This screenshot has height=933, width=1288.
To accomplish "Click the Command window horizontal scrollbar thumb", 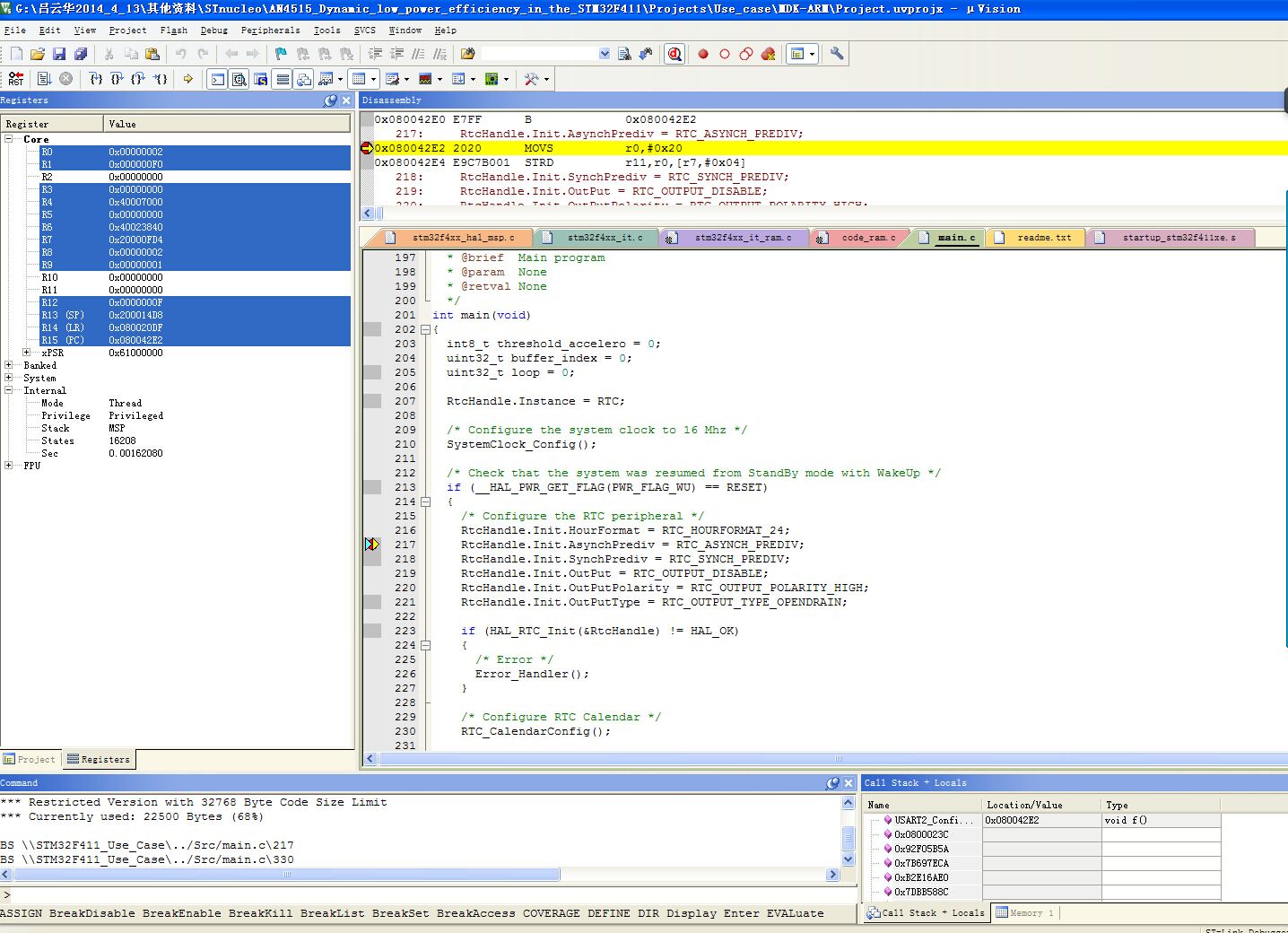I will [x=287, y=874].
